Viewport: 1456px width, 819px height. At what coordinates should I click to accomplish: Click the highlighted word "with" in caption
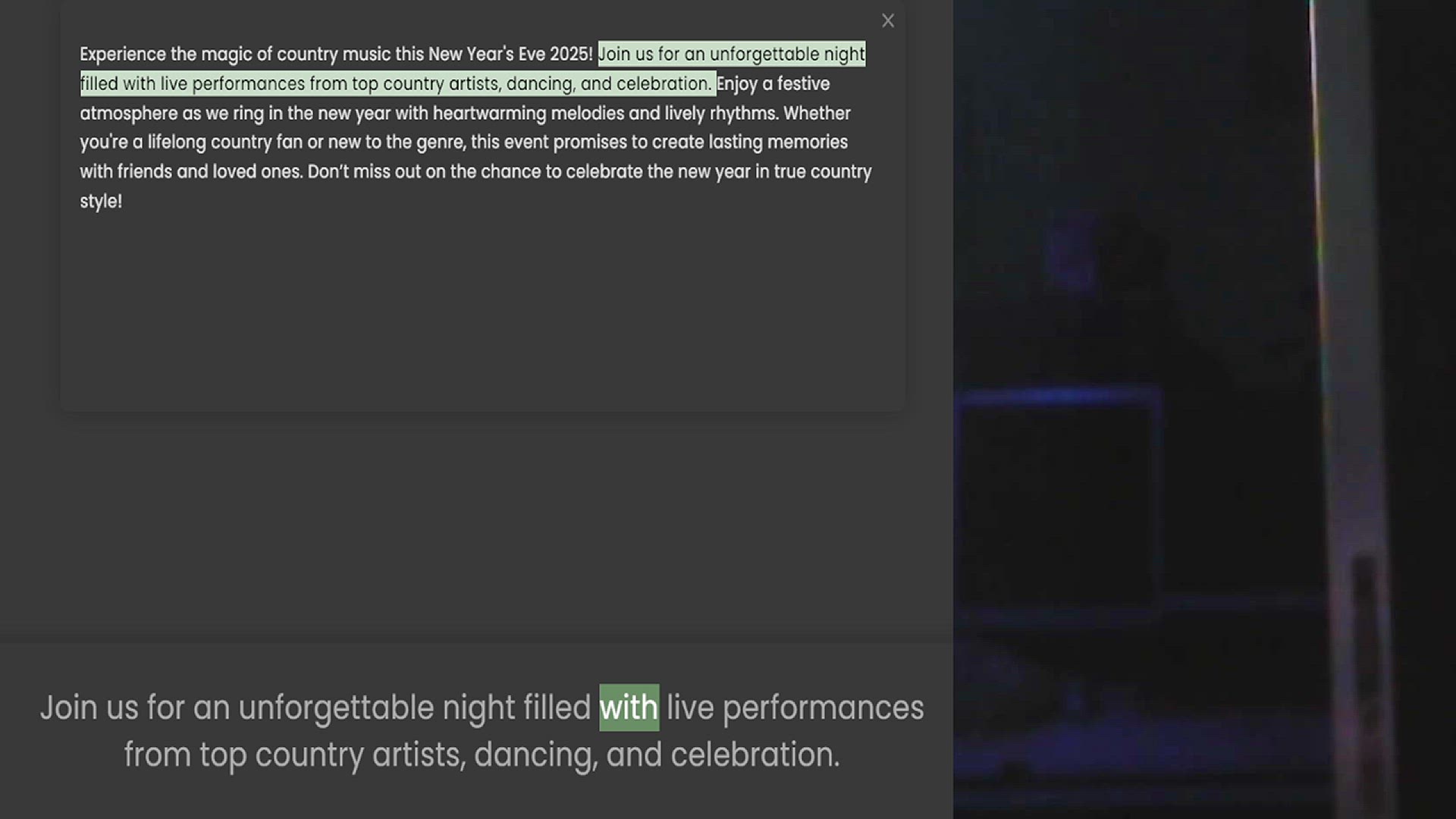point(629,708)
